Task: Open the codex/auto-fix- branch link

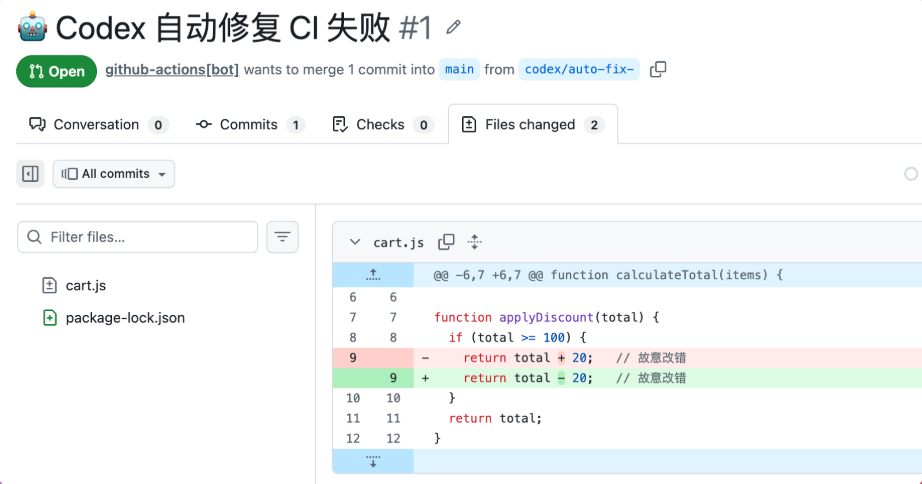Action: 579,69
